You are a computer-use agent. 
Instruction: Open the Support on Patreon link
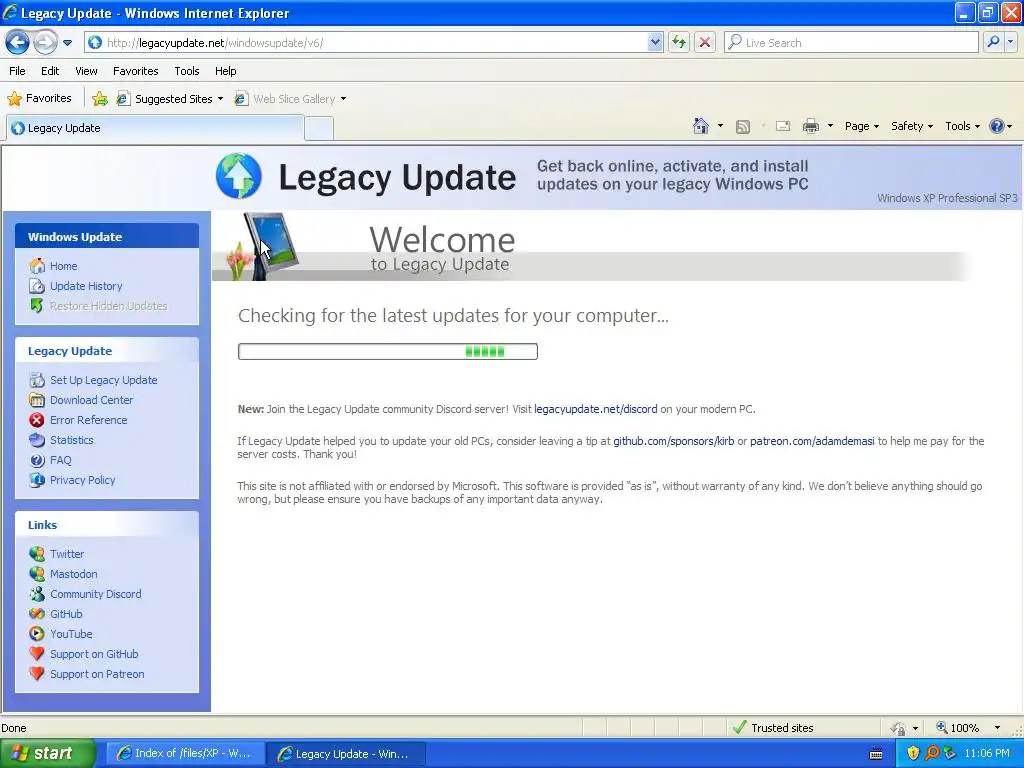click(x=97, y=674)
